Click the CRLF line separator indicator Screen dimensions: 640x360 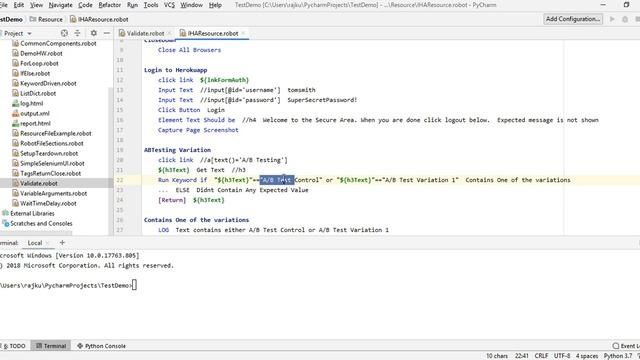click(541, 356)
